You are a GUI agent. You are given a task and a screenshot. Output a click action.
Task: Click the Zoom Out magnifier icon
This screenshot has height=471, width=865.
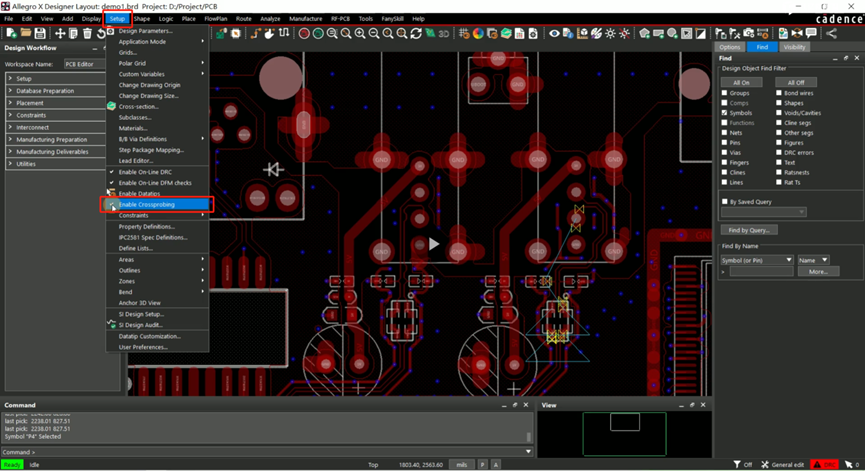pyautogui.click(x=373, y=34)
